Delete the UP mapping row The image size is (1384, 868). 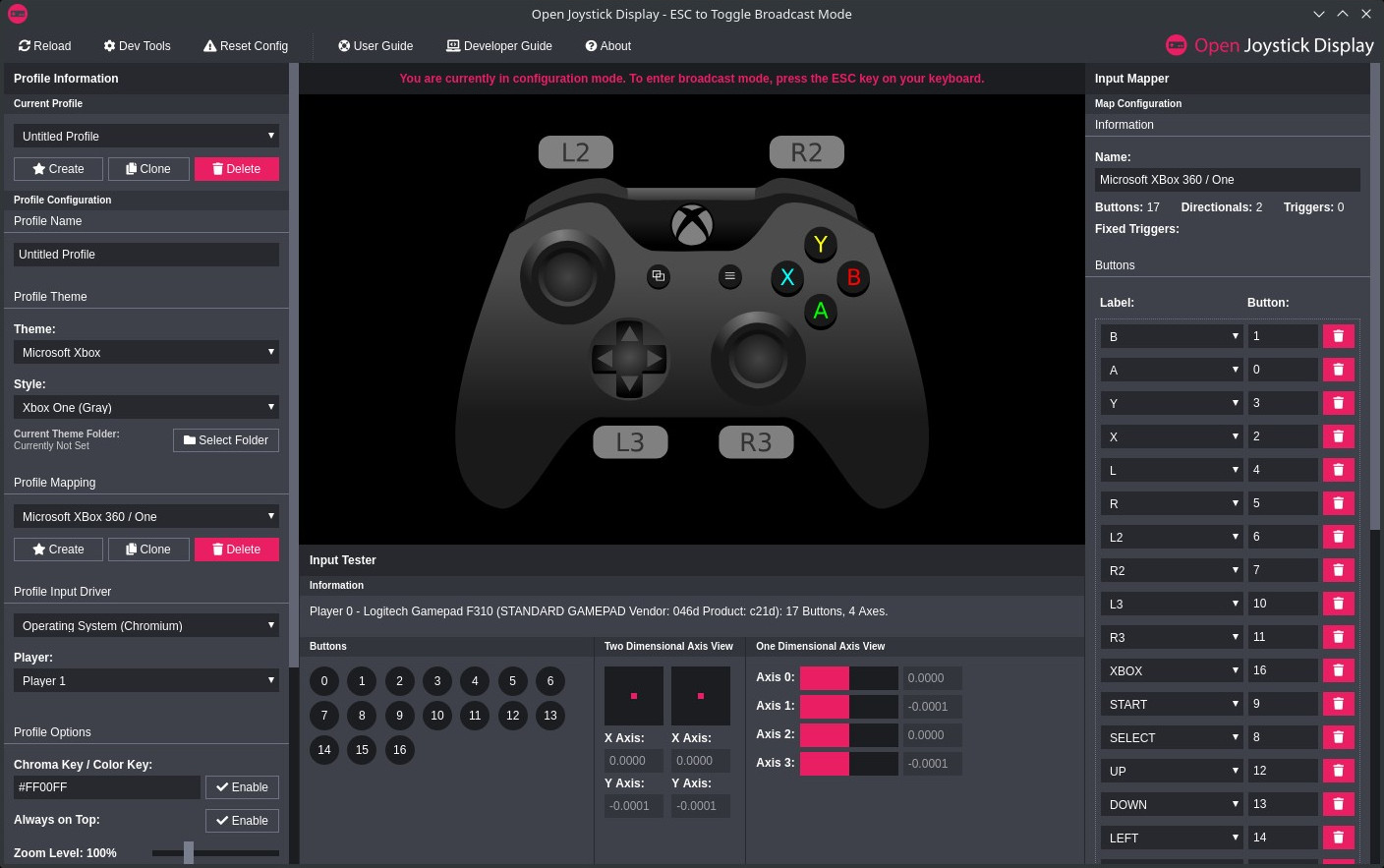(1338, 771)
